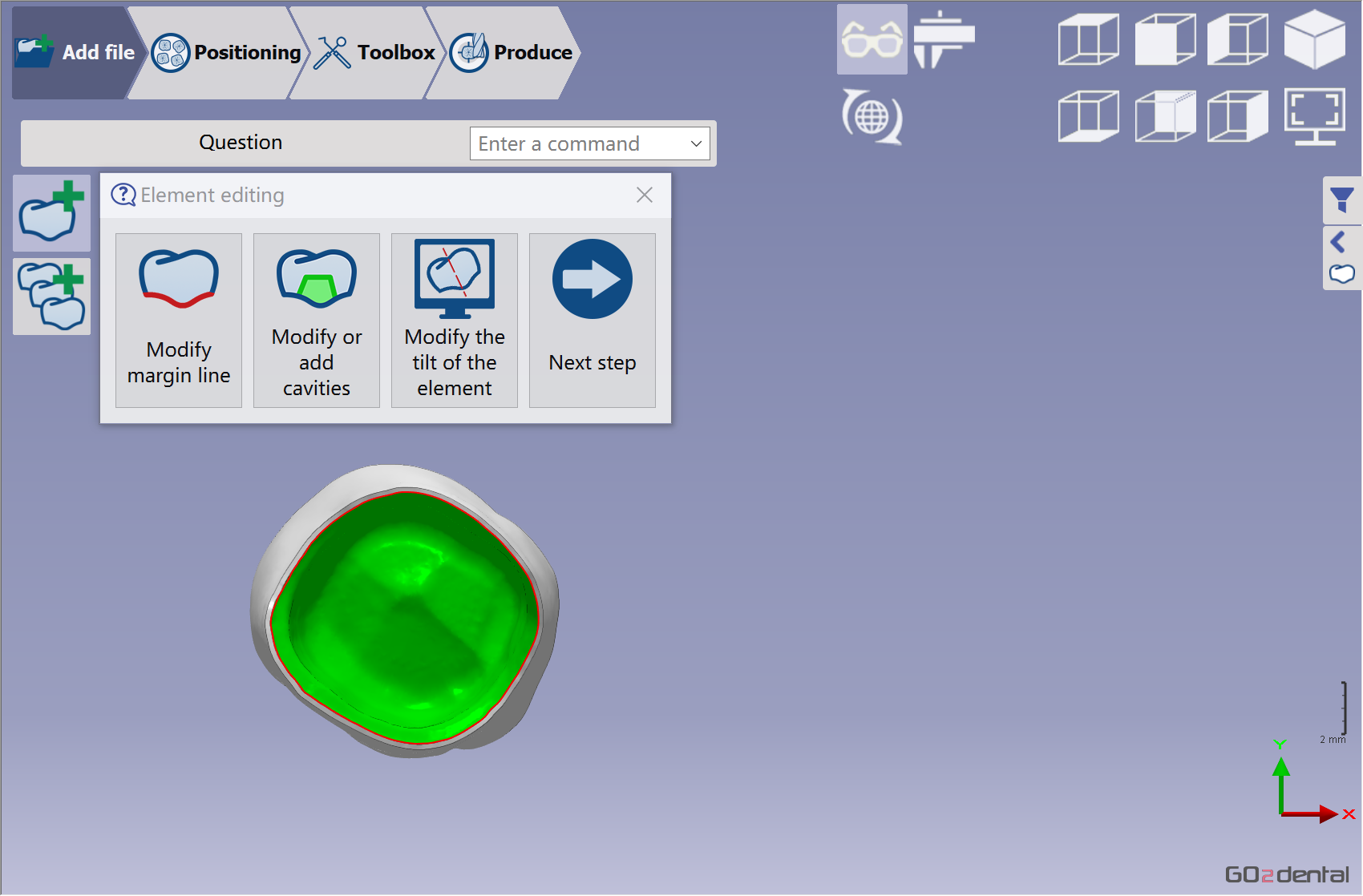Select the back-face cube view
1363x896 pixels.
coord(1165,116)
